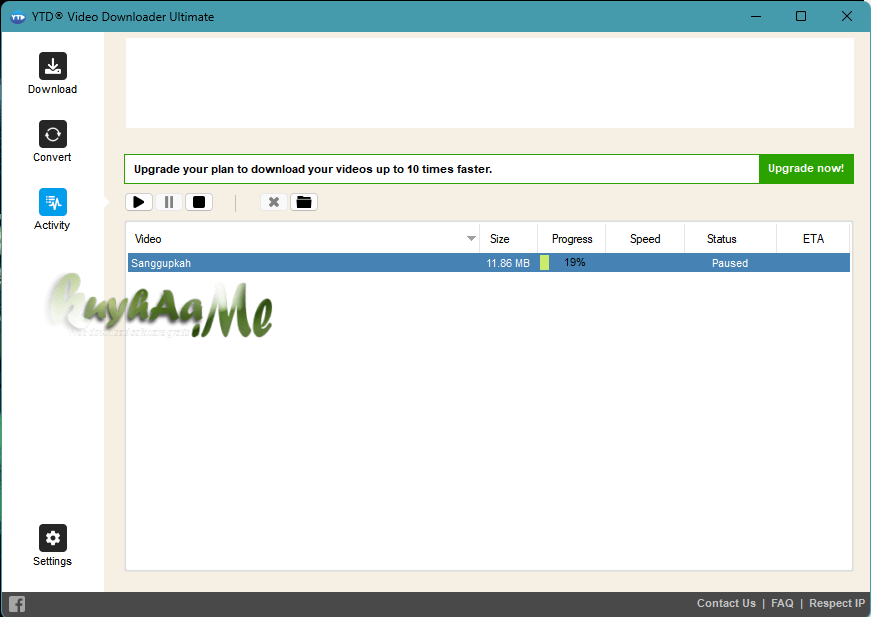Screen dimensions: 871x617
Task: Click the Convert label in sidebar
Action: (x=52, y=157)
